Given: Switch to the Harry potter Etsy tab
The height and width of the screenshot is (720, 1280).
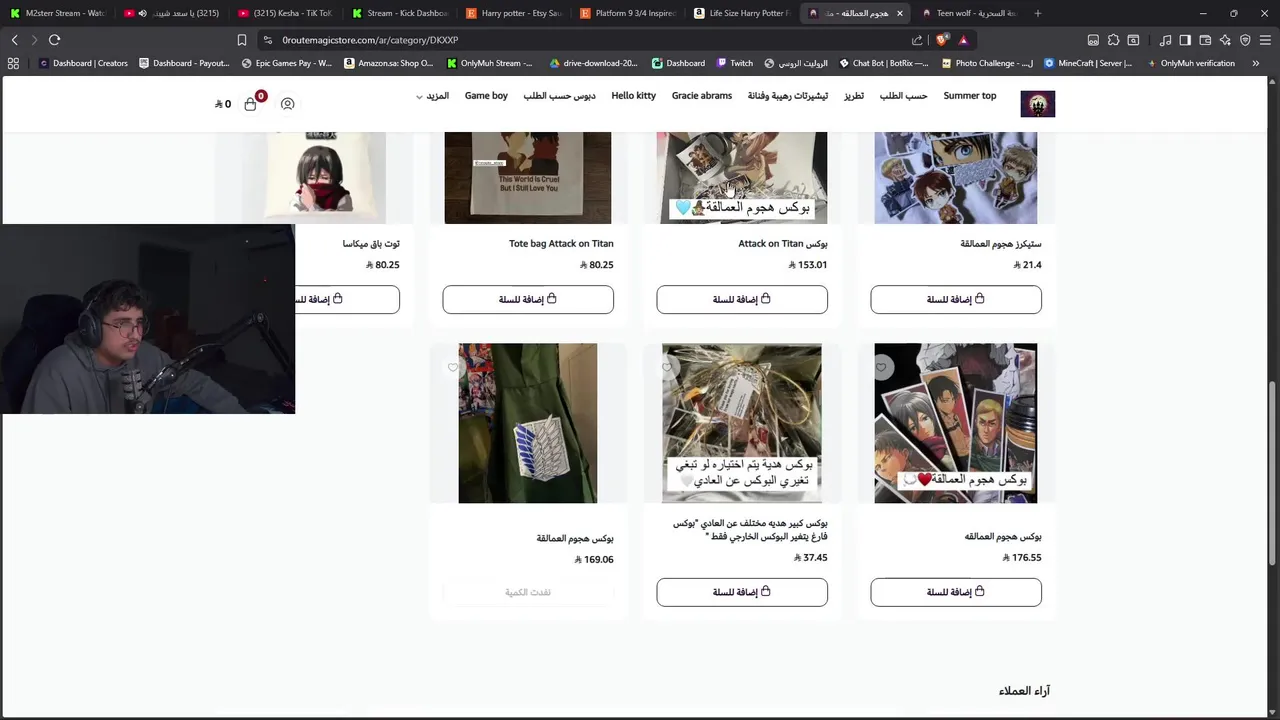Looking at the screenshot, I should tap(514, 13).
